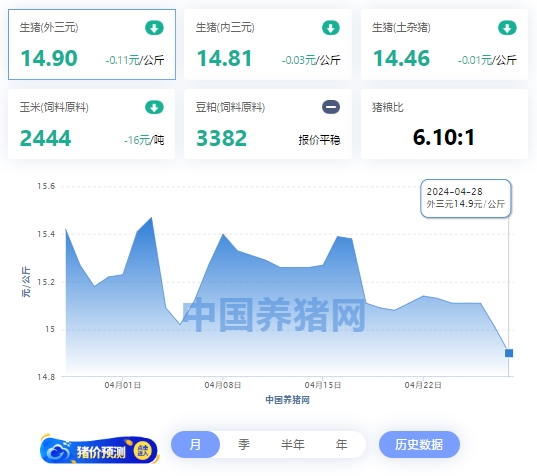Select the 生猪(土杂猪) 14.46 price card

(x=445, y=45)
